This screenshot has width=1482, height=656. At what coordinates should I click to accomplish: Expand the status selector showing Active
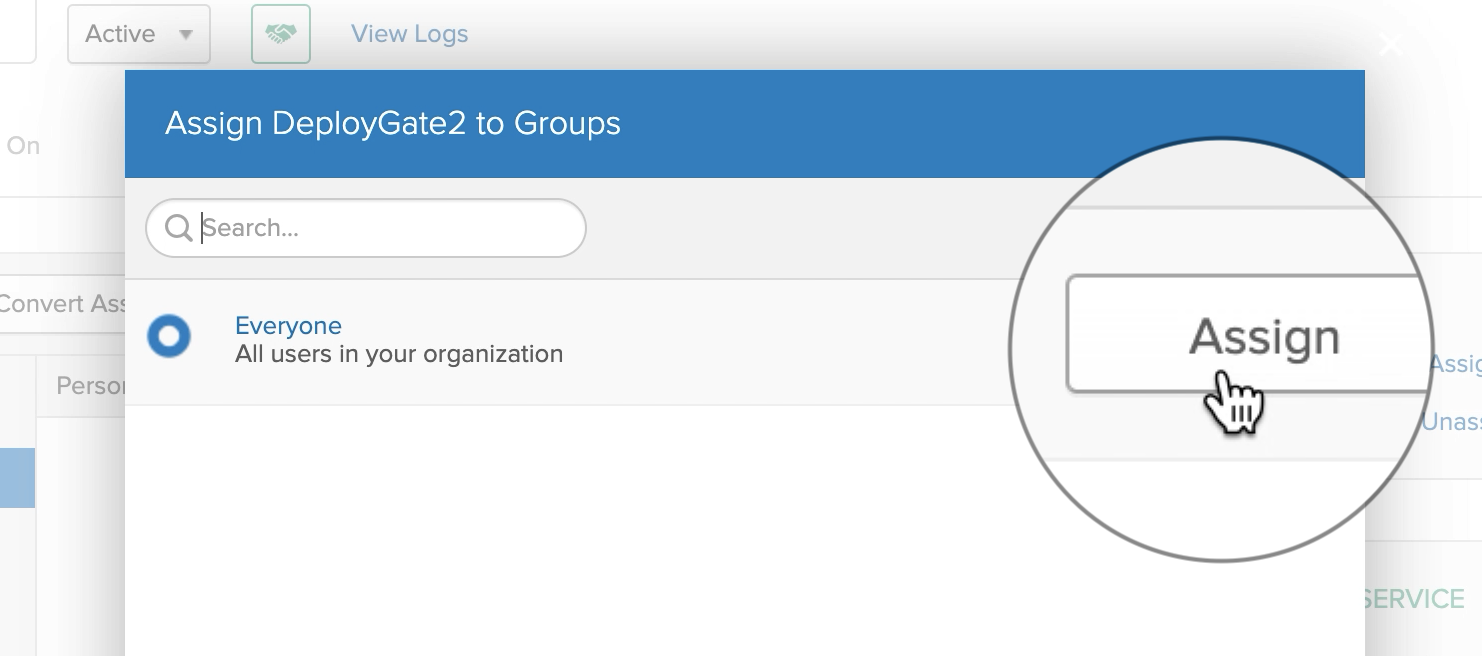tap(138, 33)
